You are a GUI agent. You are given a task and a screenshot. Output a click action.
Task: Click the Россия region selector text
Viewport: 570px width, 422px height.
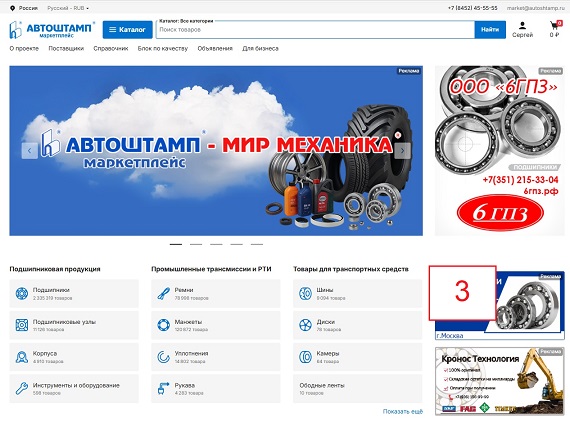pyautogui.click(x=28, y=8)
